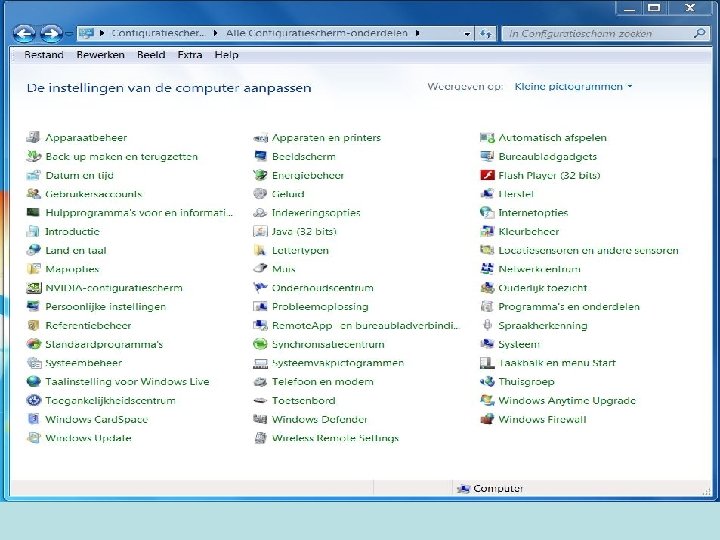The height and width of the screenshot is (540, 720).
Task: Expand address bar history dropdown arrow
Action: click(467, 34)
